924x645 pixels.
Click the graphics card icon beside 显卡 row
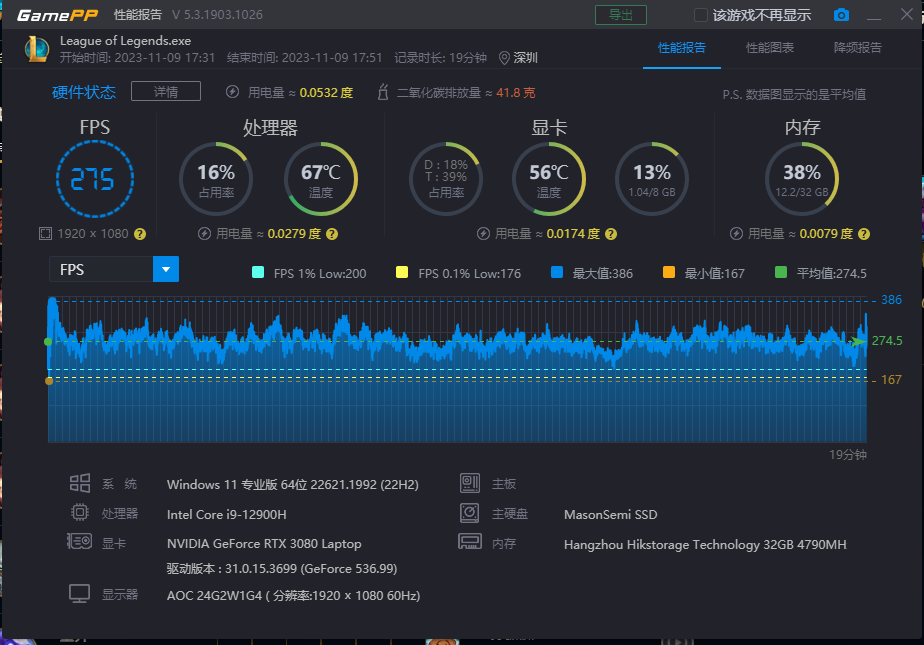point(80,541)
